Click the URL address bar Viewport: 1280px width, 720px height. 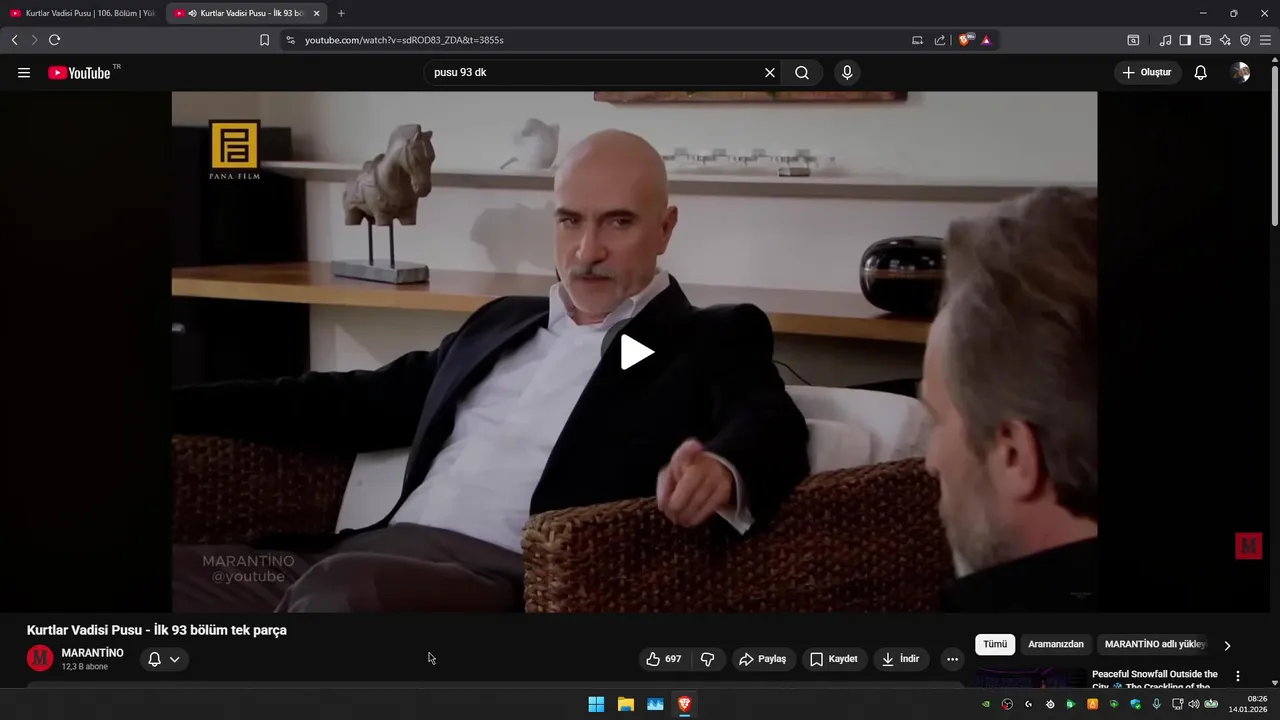click(x=600, y=40)
